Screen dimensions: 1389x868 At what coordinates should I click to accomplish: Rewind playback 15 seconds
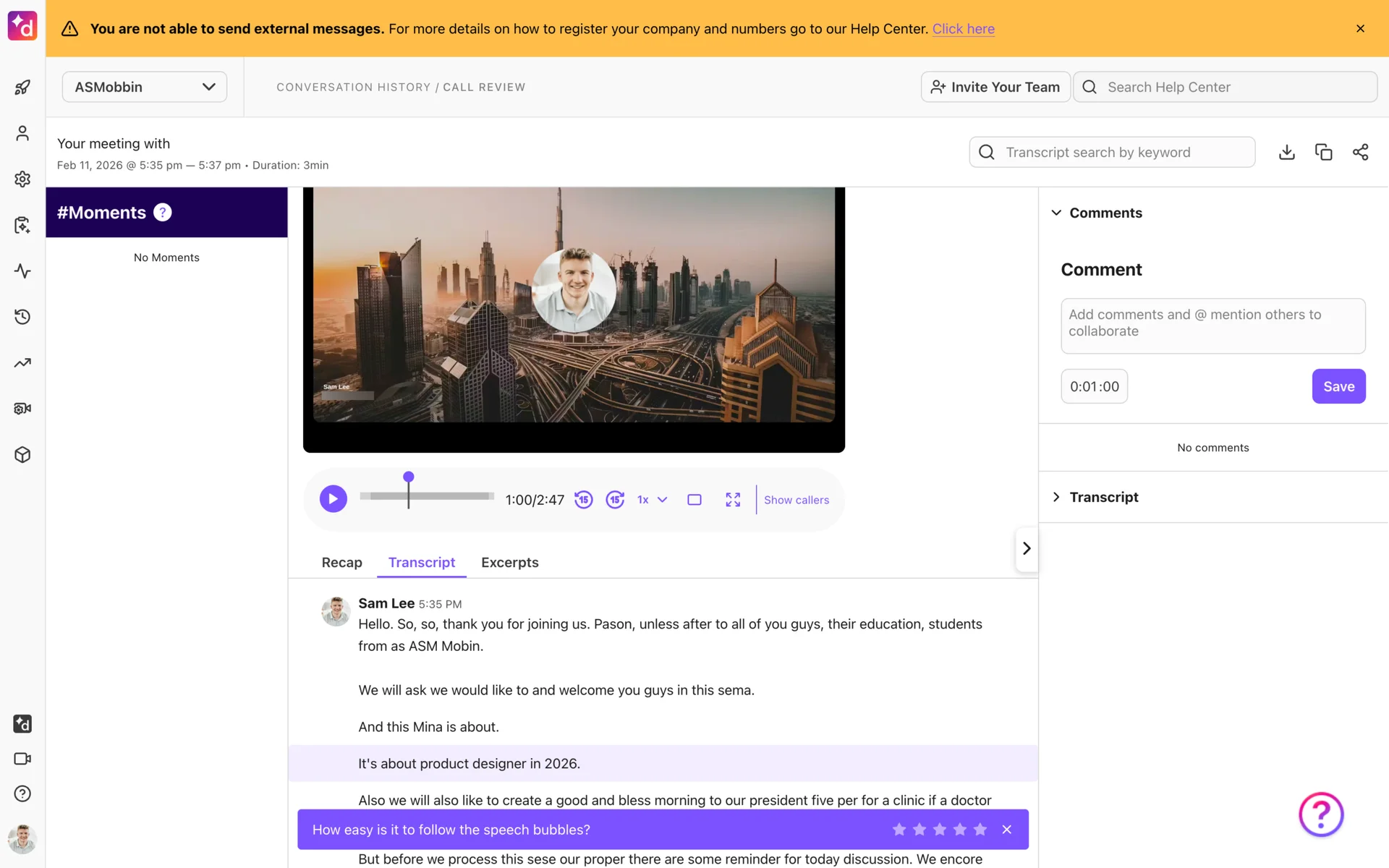[583, 500]
